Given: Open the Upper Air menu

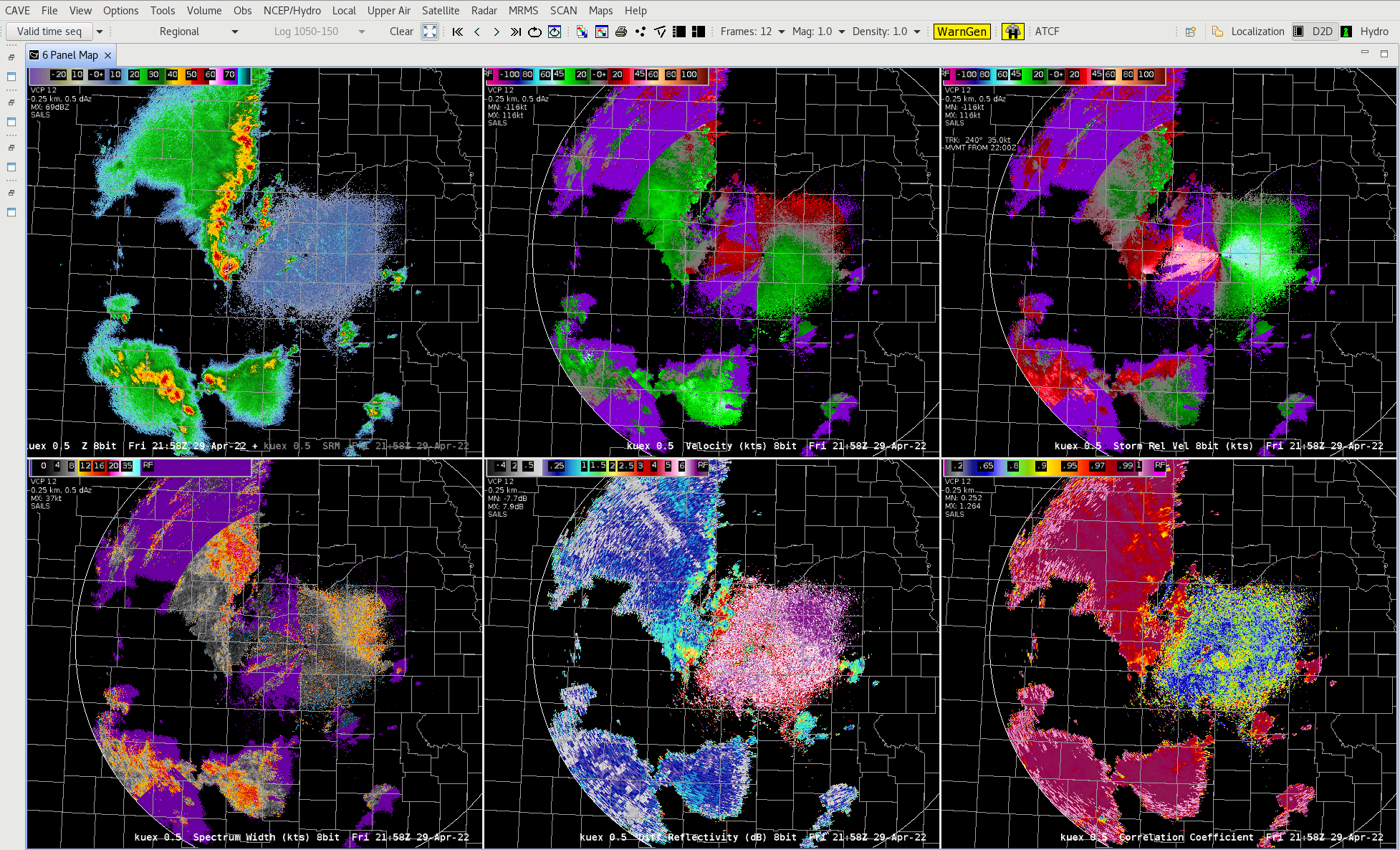Looking at the screenshot, I should pyautogui.click(x=389, y=11).
